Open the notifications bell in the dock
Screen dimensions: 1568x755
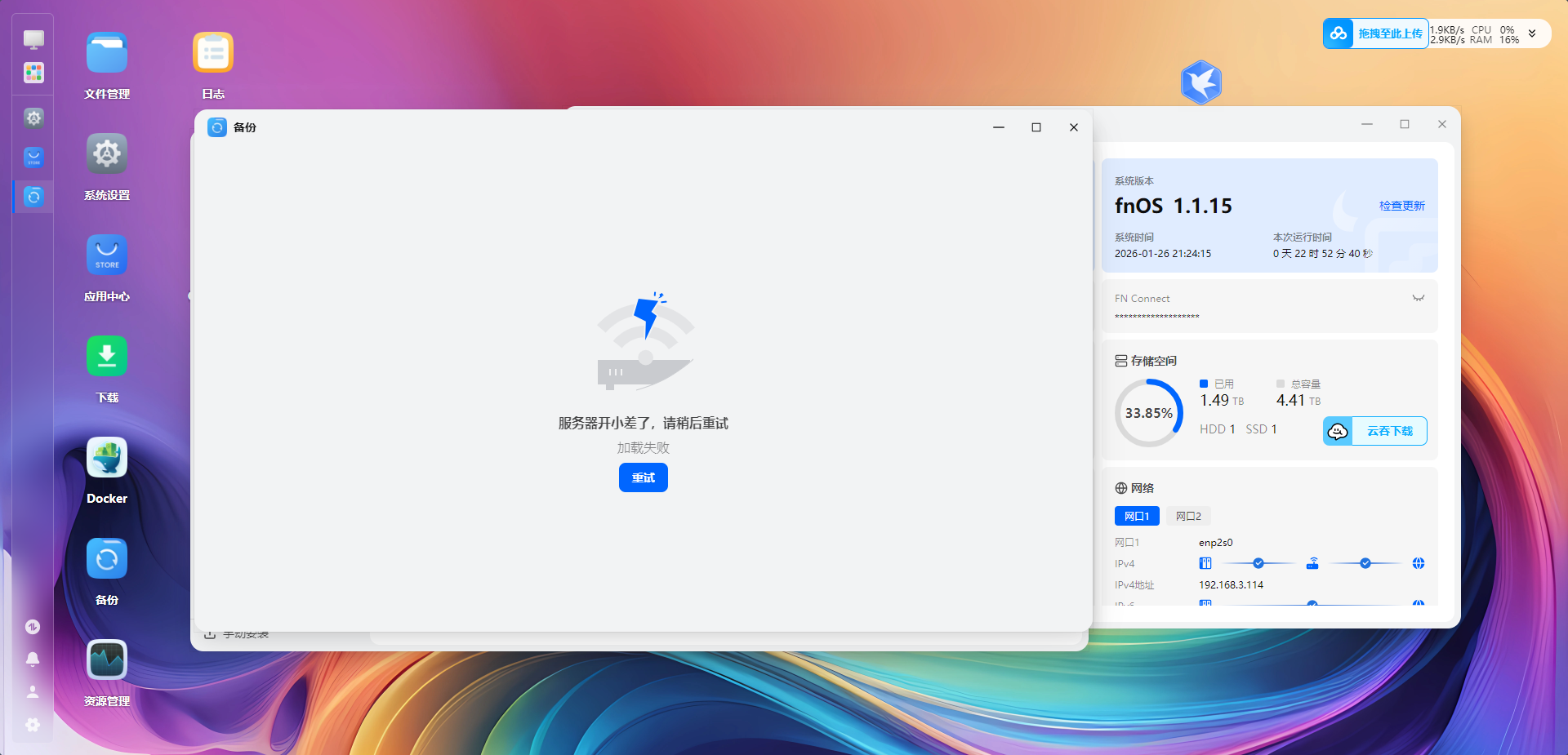[33, 659]
